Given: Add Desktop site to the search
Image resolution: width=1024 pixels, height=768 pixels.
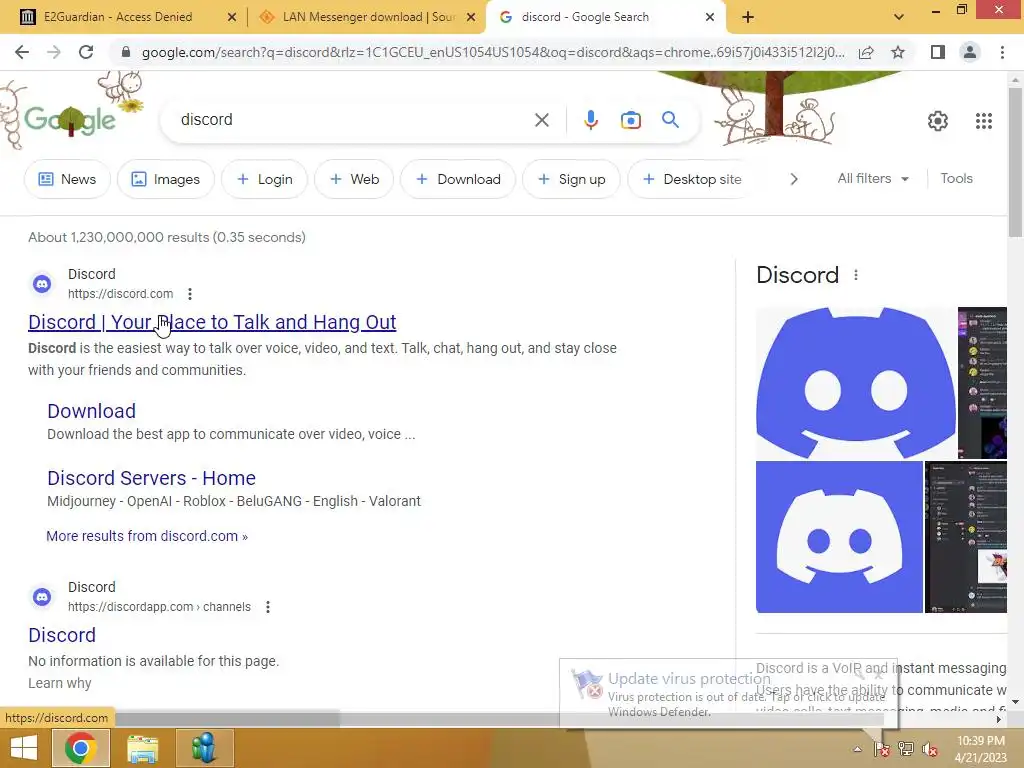Looking at the screenshot, I should (x=692, y=179).
